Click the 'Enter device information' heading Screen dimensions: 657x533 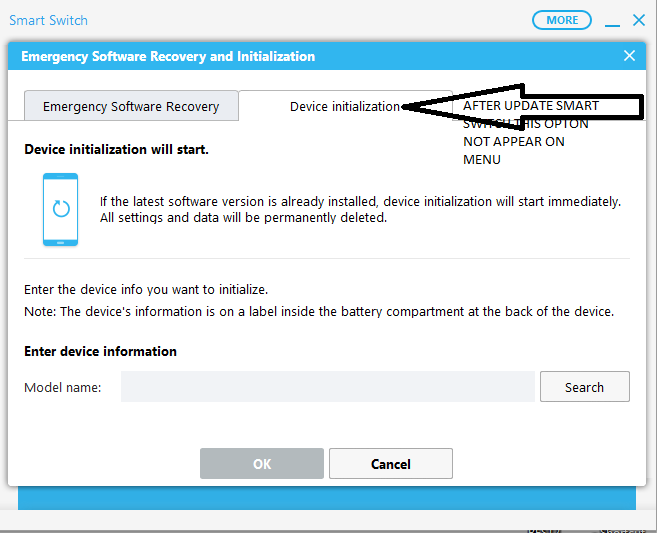pyautogui.click(x=101, y=351)
